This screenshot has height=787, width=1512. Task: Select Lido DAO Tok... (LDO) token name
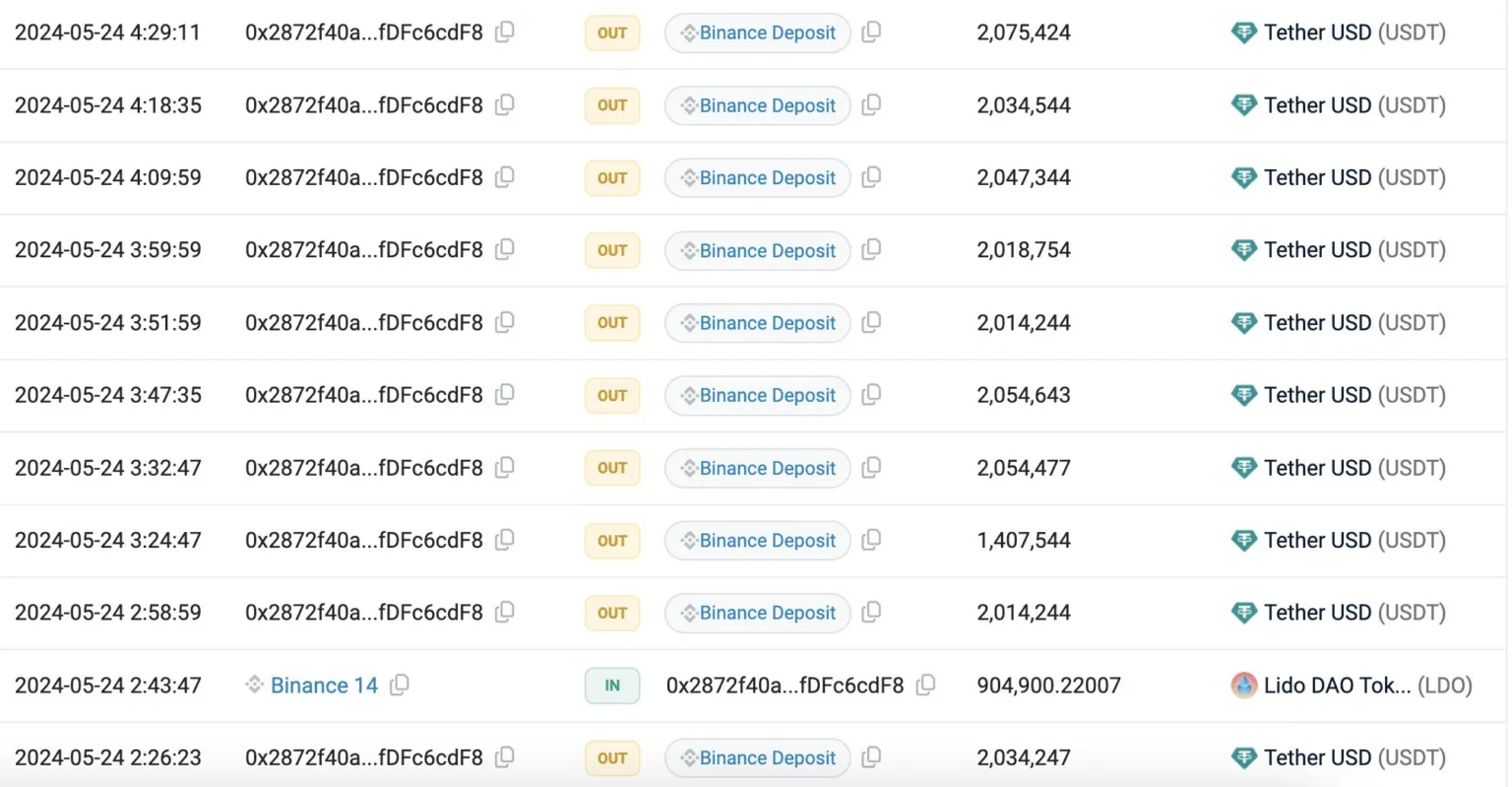pos(1368,686)
